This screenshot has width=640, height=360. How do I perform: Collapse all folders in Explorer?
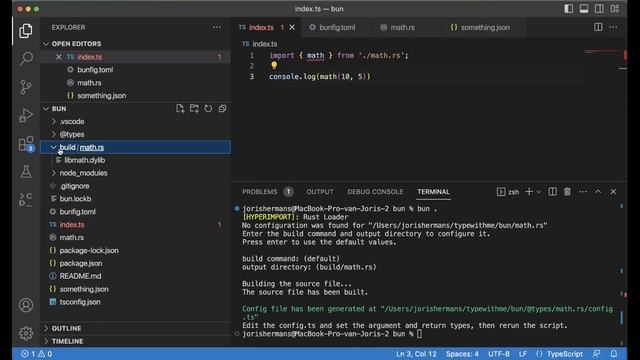(x=222, y=109)
